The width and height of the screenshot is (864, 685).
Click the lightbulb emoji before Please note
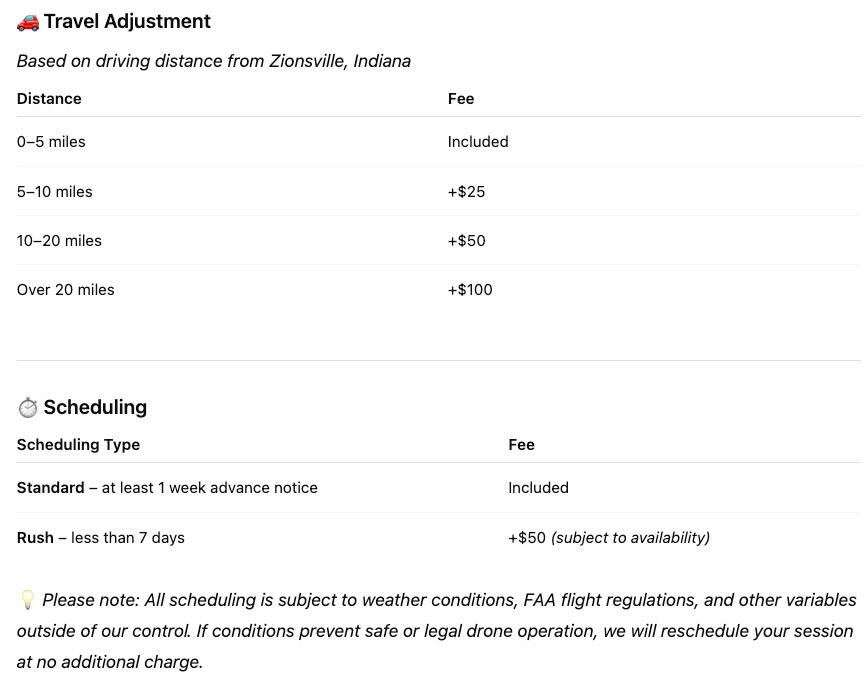(27, 600)
